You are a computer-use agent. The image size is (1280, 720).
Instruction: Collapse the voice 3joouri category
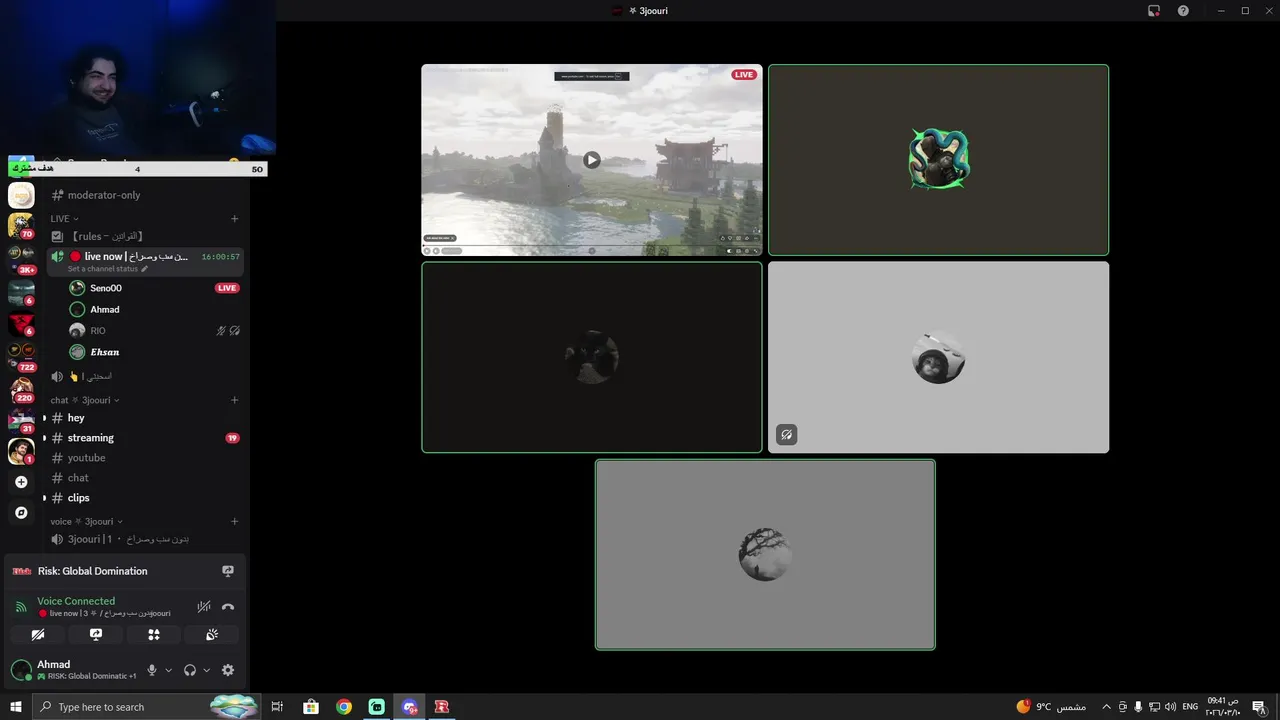coord(87,521)
